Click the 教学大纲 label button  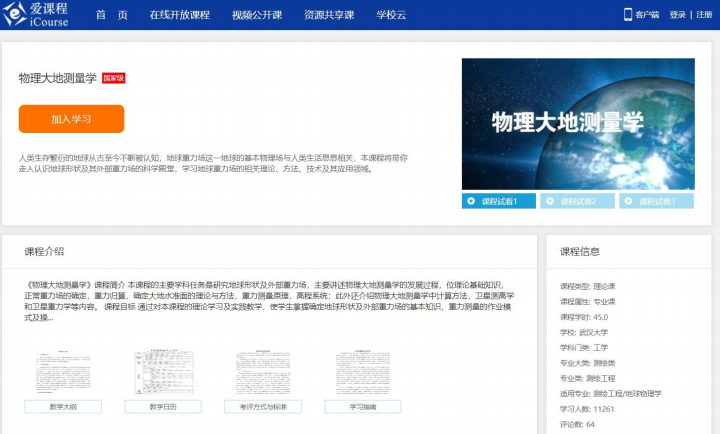pyautogui.click(x=62, y=407)
